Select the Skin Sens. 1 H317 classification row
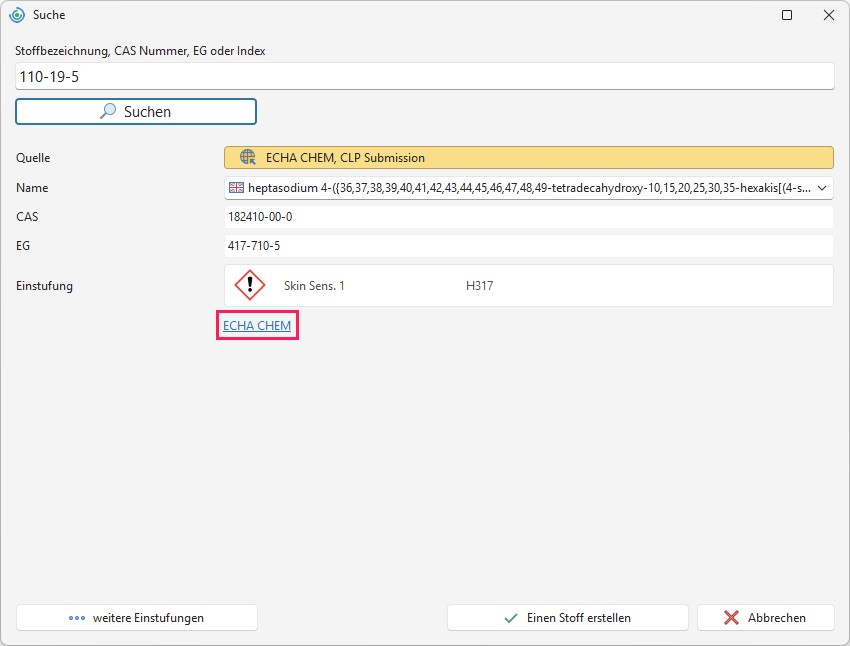The height and width of the screenshot is (646, 850). tap(529, 286)
